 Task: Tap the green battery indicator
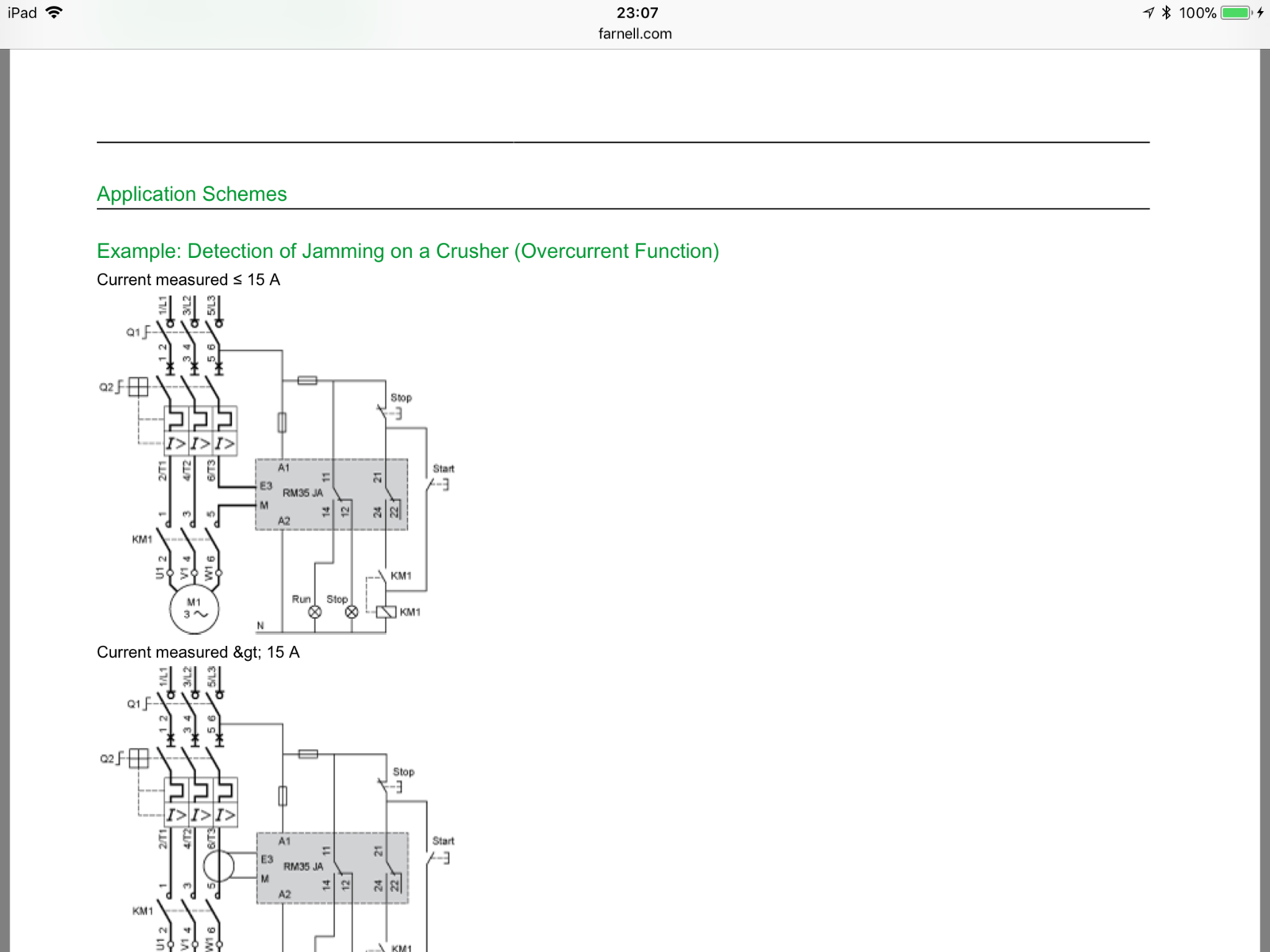point(1237,13)
